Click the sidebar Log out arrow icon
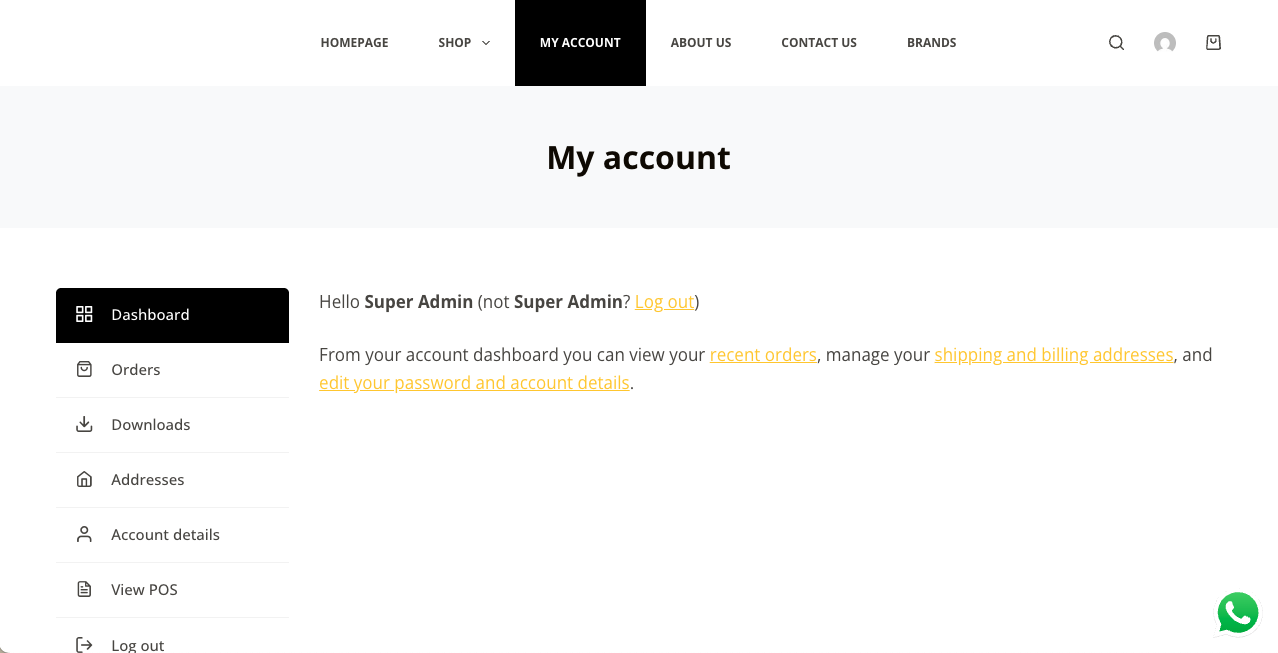Screen dimensions: 1278x653 (x=85, y=645)
